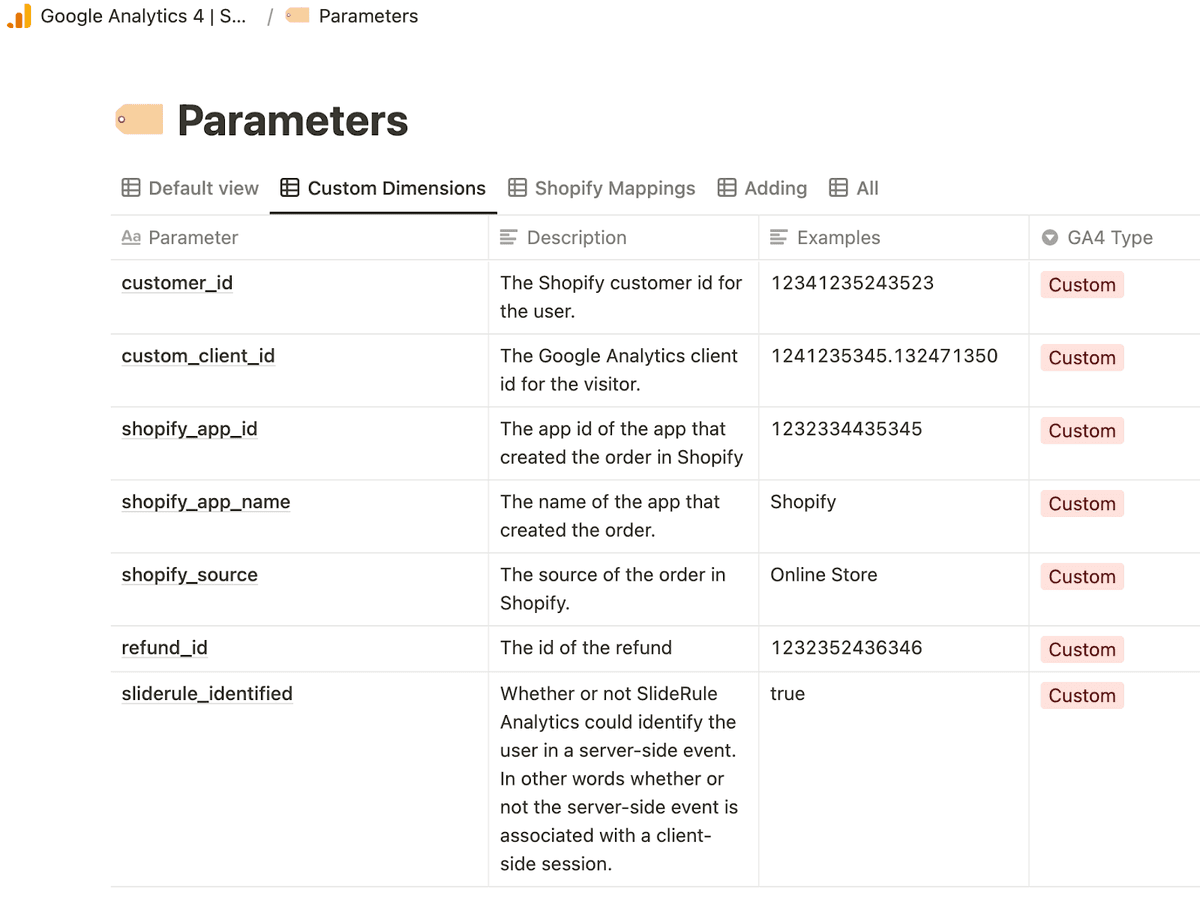
Task: Open the custom_client_id parameter page
Action: [x=198, y=356]
